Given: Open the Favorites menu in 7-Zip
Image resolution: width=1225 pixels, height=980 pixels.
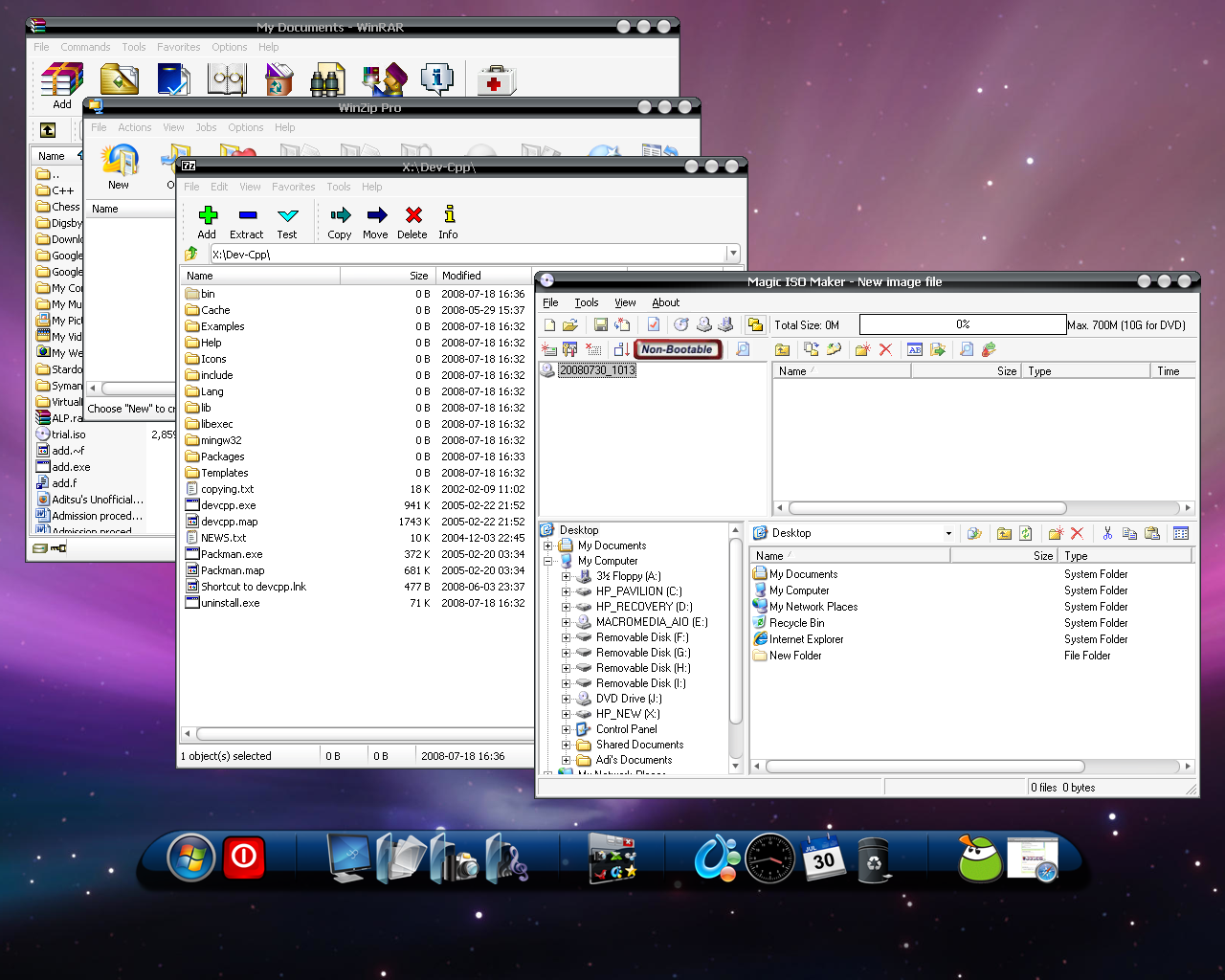Looking at the screenshot, I should pyautogui.click(x=293, y=187).
